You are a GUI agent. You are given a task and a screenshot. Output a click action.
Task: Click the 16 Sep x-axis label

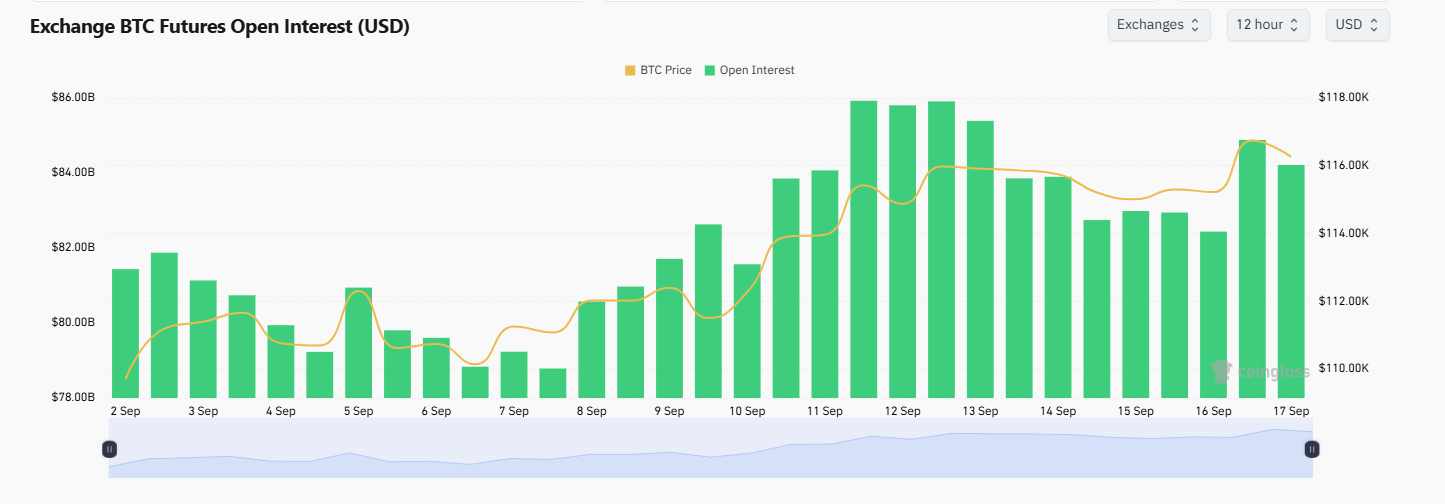coord(1213,411)
